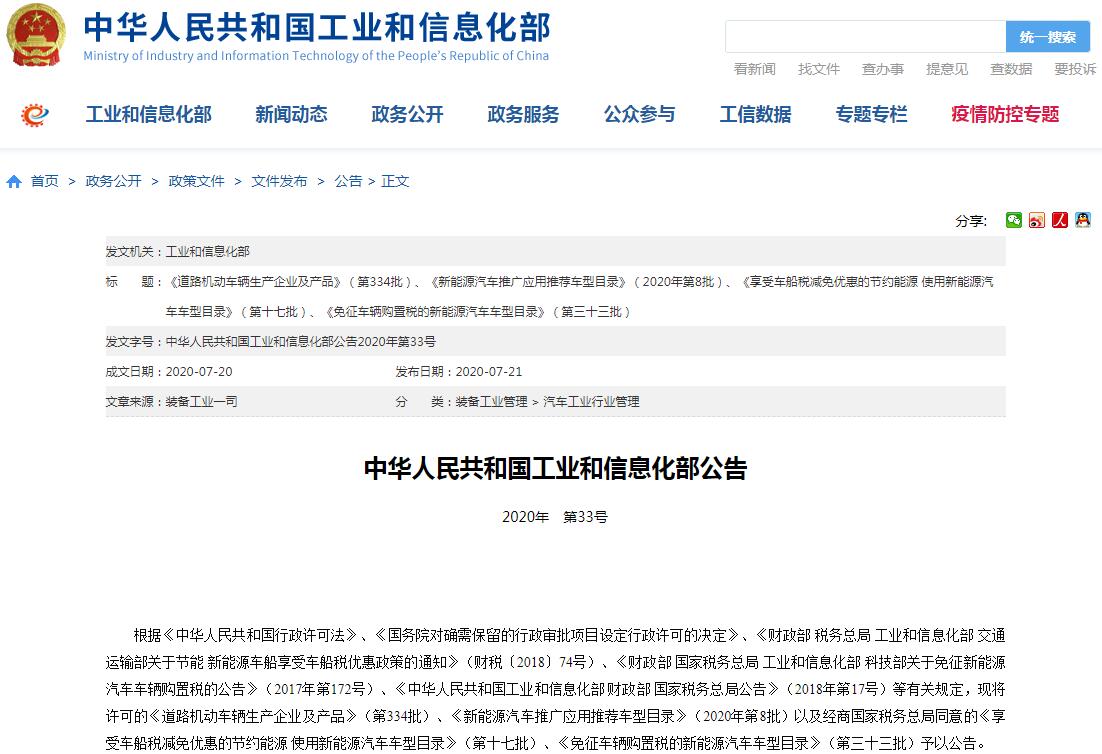
Task: Go to 首页 in breadcrumb
Action: 44,181
